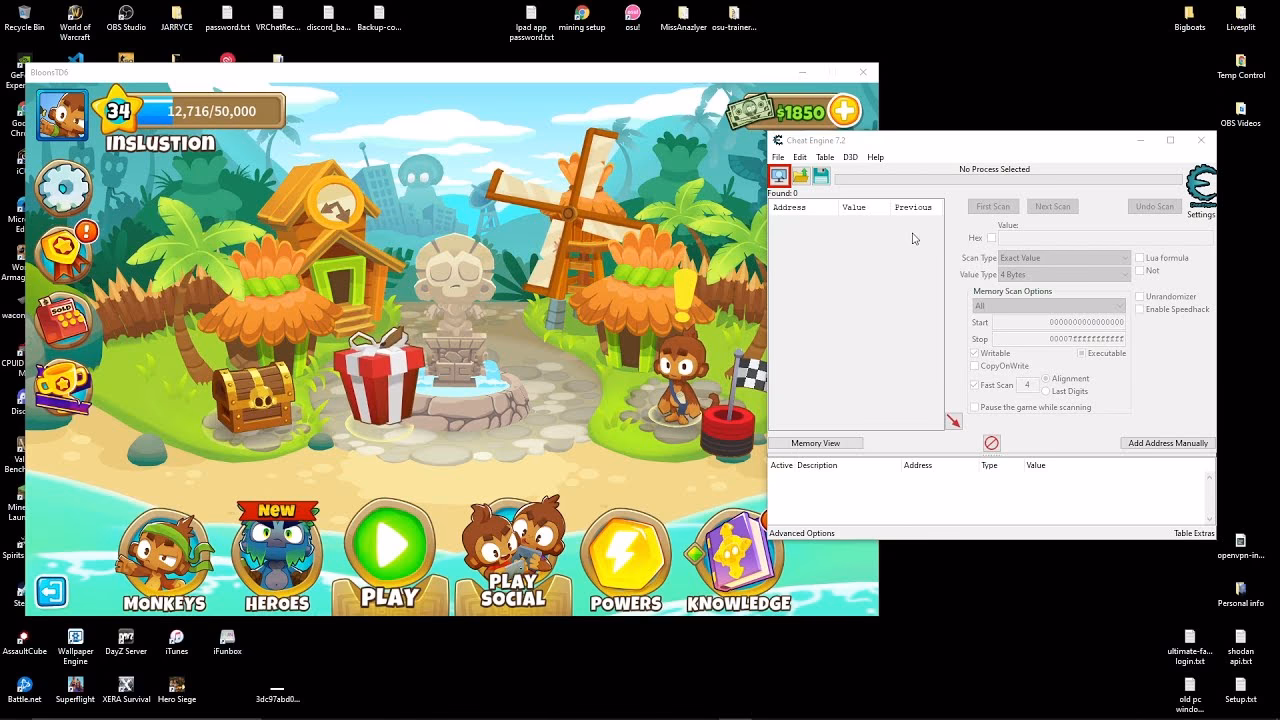Select the Recycle Bin desktop icon
1280x720 pixels.
(x=24, y=17)
